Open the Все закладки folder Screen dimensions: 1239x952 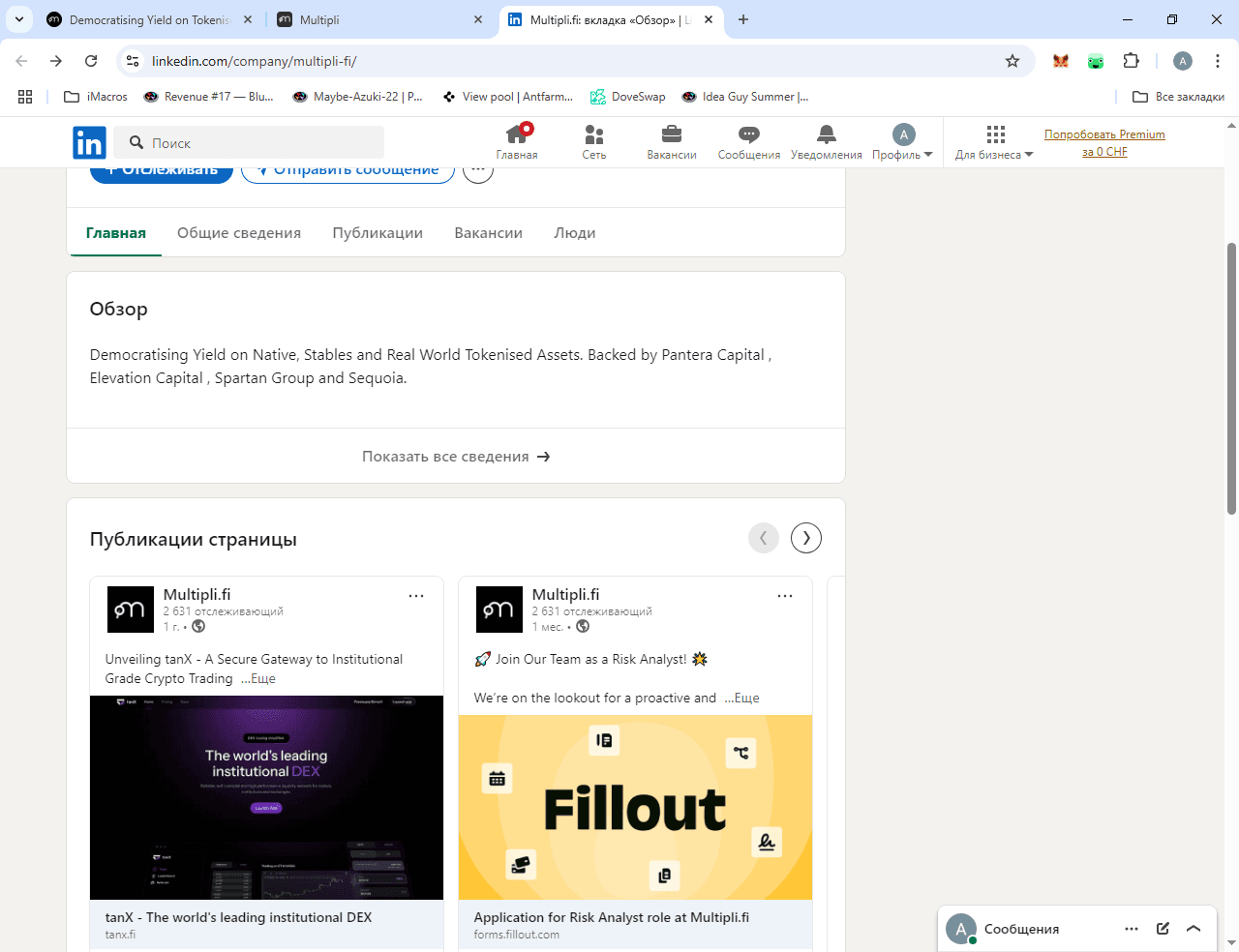(1178, 97)
